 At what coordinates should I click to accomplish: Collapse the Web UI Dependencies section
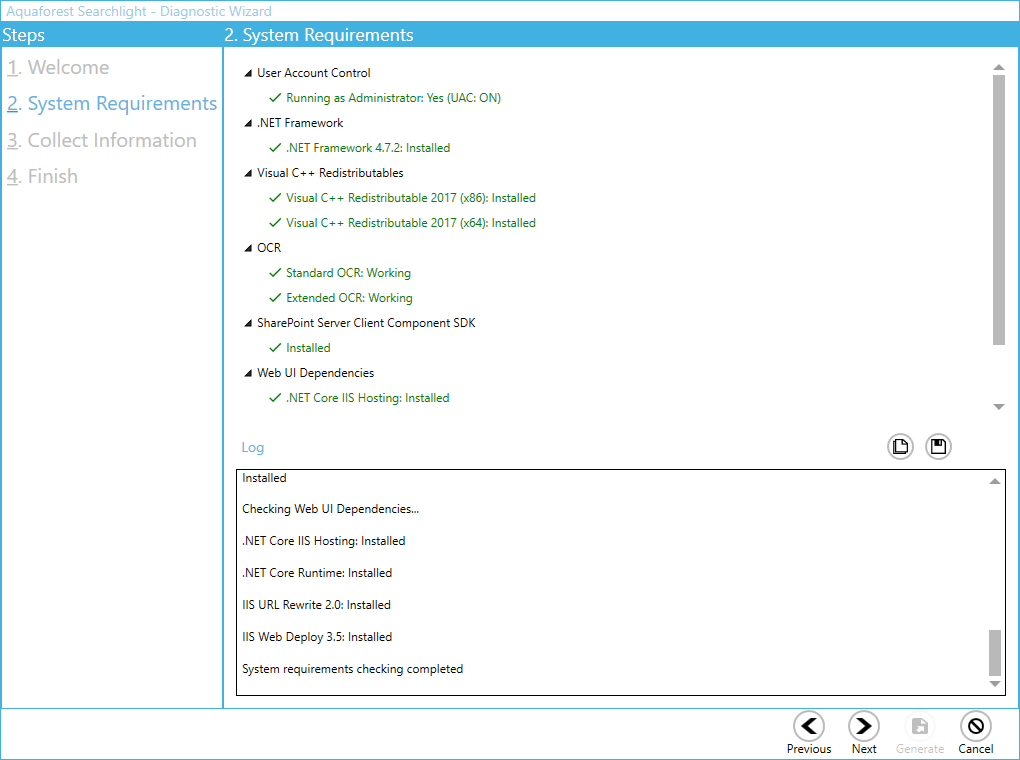coord(248,373)
